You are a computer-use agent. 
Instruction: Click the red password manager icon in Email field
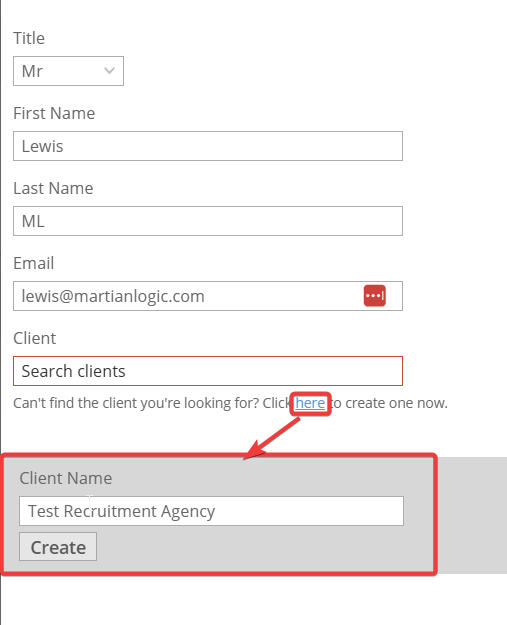tap(375, 296)
